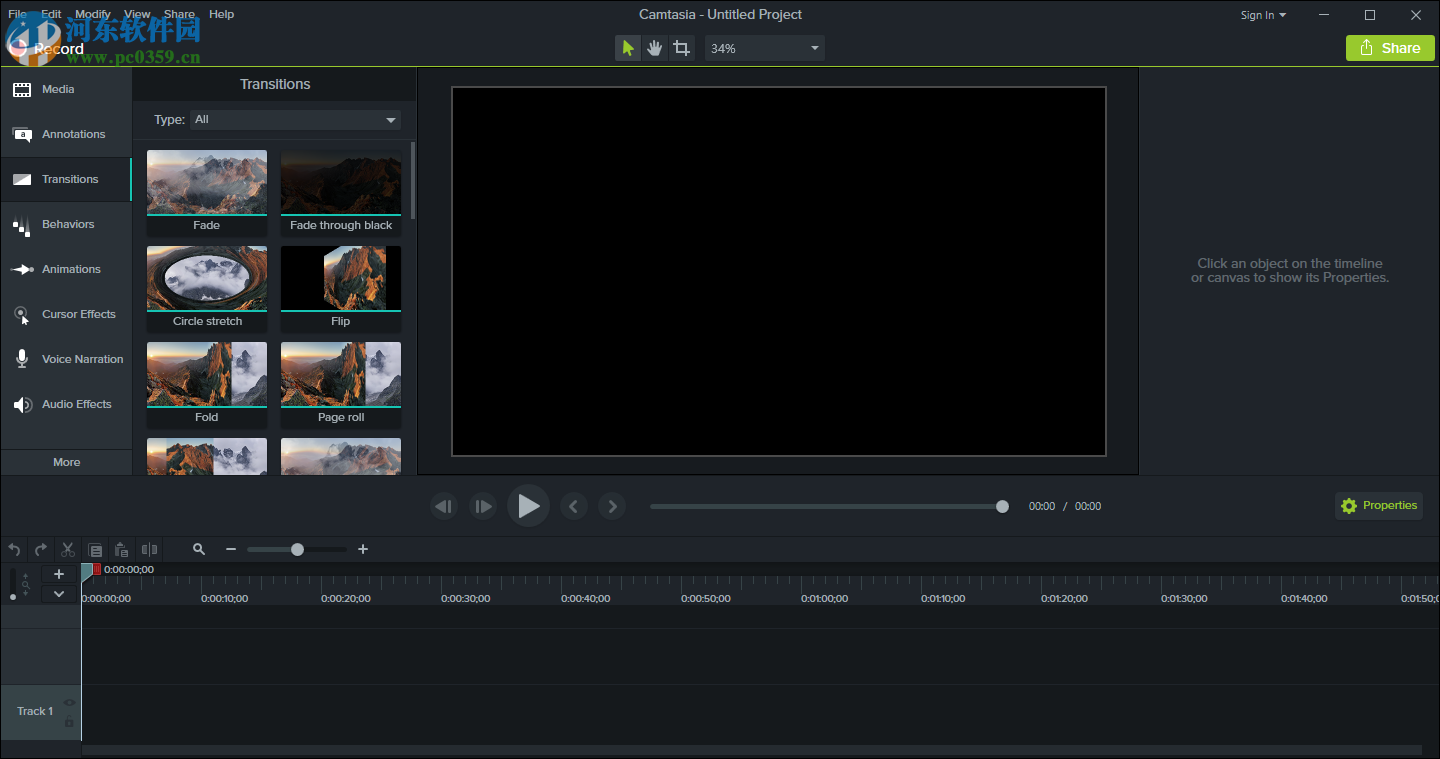Split the media at the playhead
1440x759 pixels.
(149, 549)
